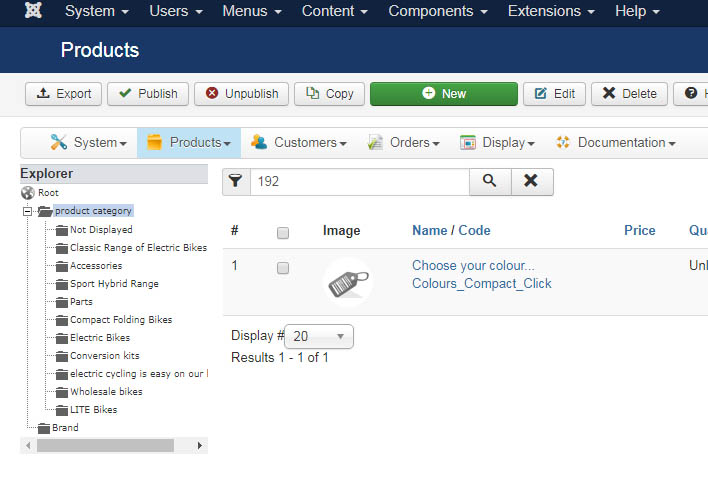Click the product price tag image
708x485 pixels.
coord(348,281)
